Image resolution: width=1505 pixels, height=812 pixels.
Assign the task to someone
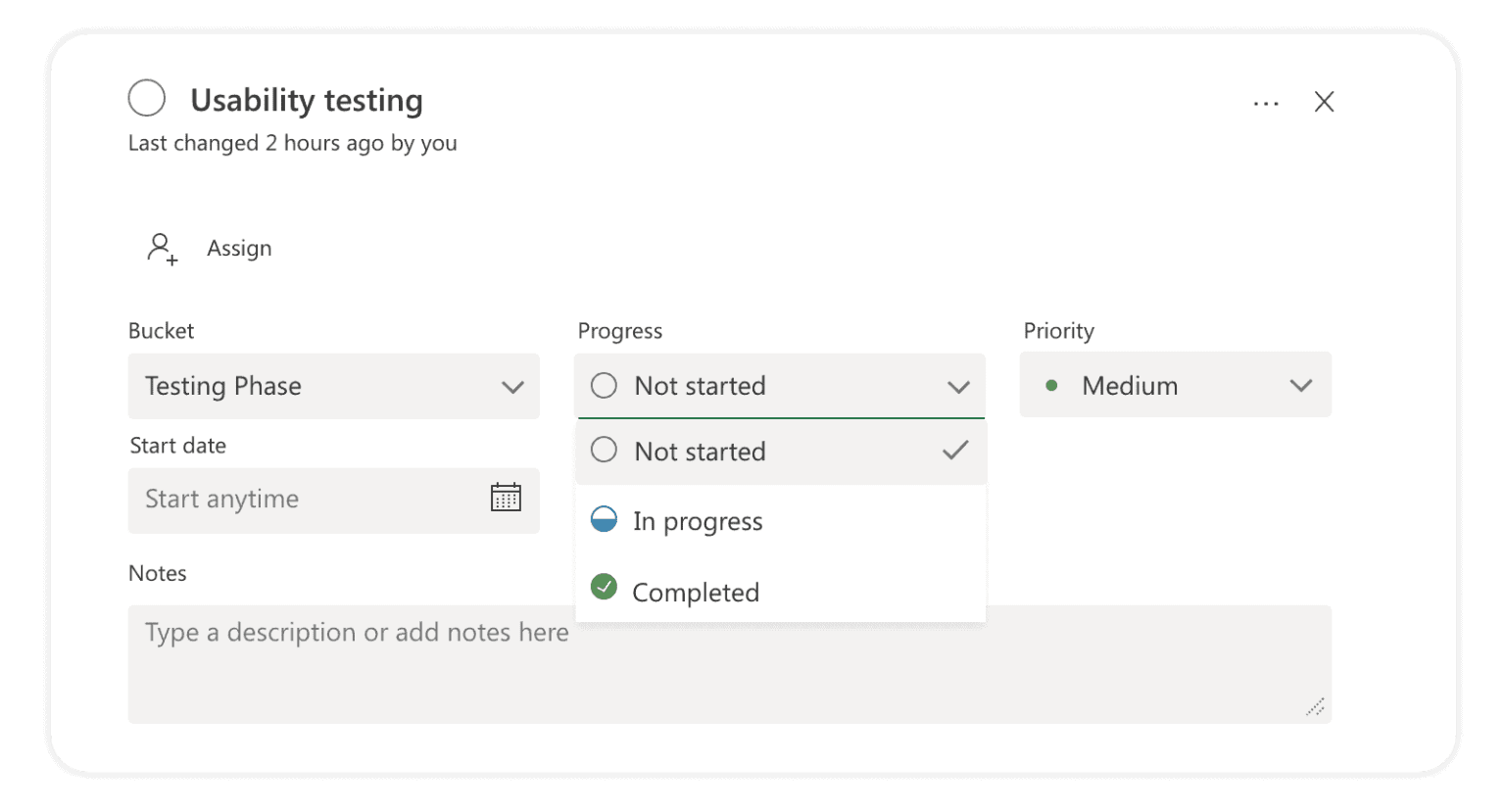coord(239,249)
